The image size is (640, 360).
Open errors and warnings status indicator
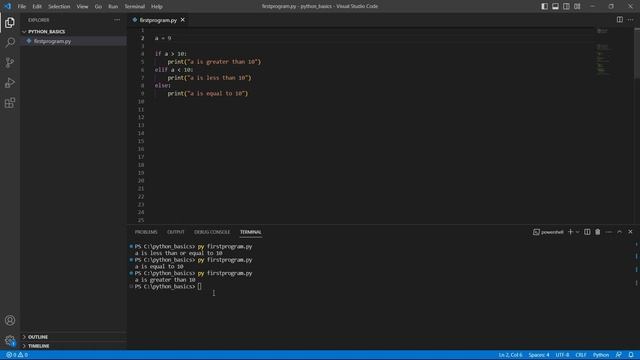(17, 355)
